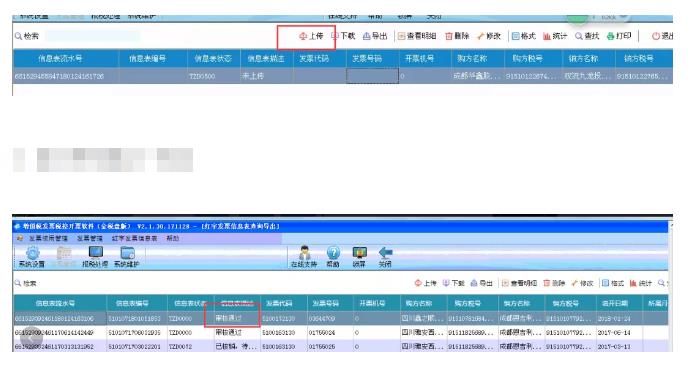Select the date 2018-01-24 cell
Image resolution: width=696 pixels, height=368 pixels.
tap(619, 318)
